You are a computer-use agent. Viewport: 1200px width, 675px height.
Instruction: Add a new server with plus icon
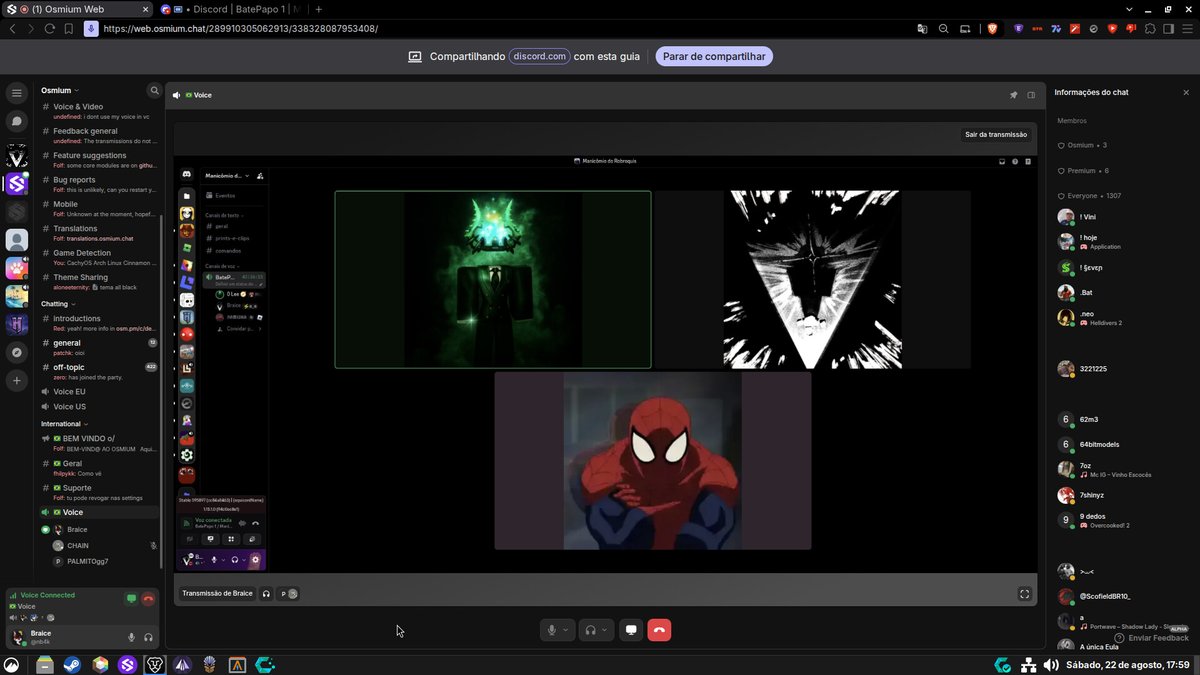(x=16, y=380)
